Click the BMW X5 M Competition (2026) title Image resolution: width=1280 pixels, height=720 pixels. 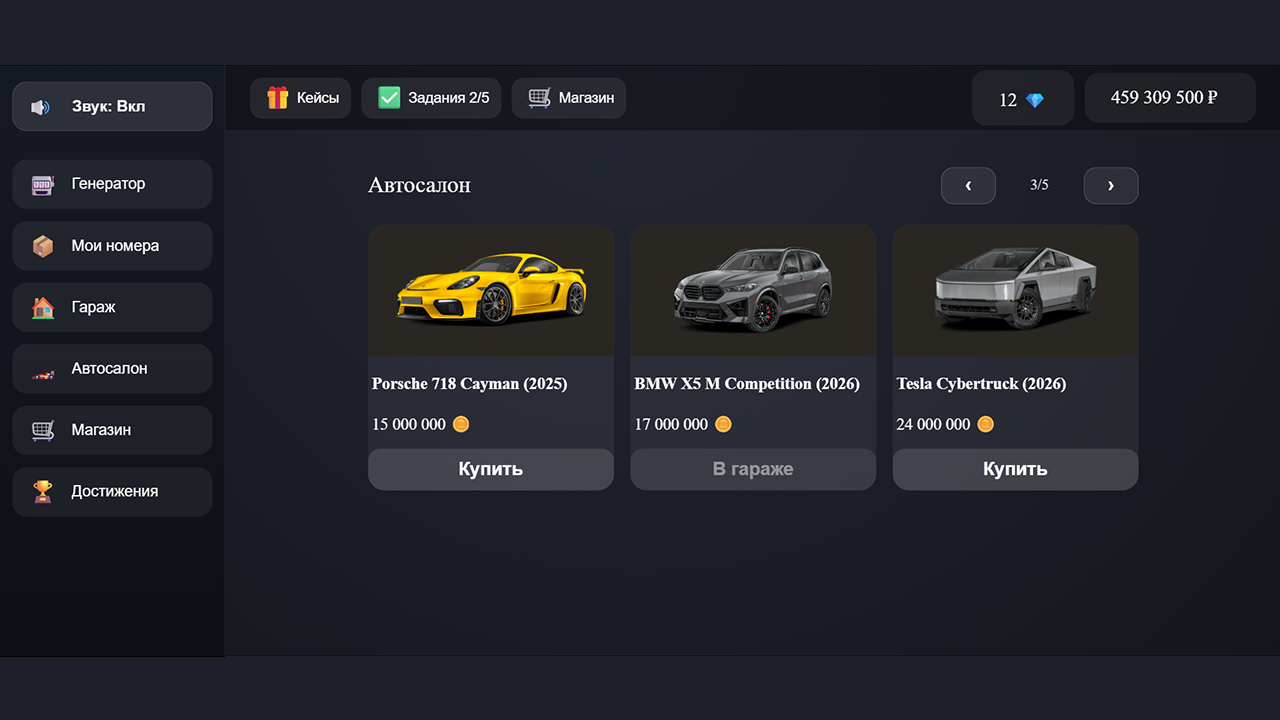coord(747,384)
